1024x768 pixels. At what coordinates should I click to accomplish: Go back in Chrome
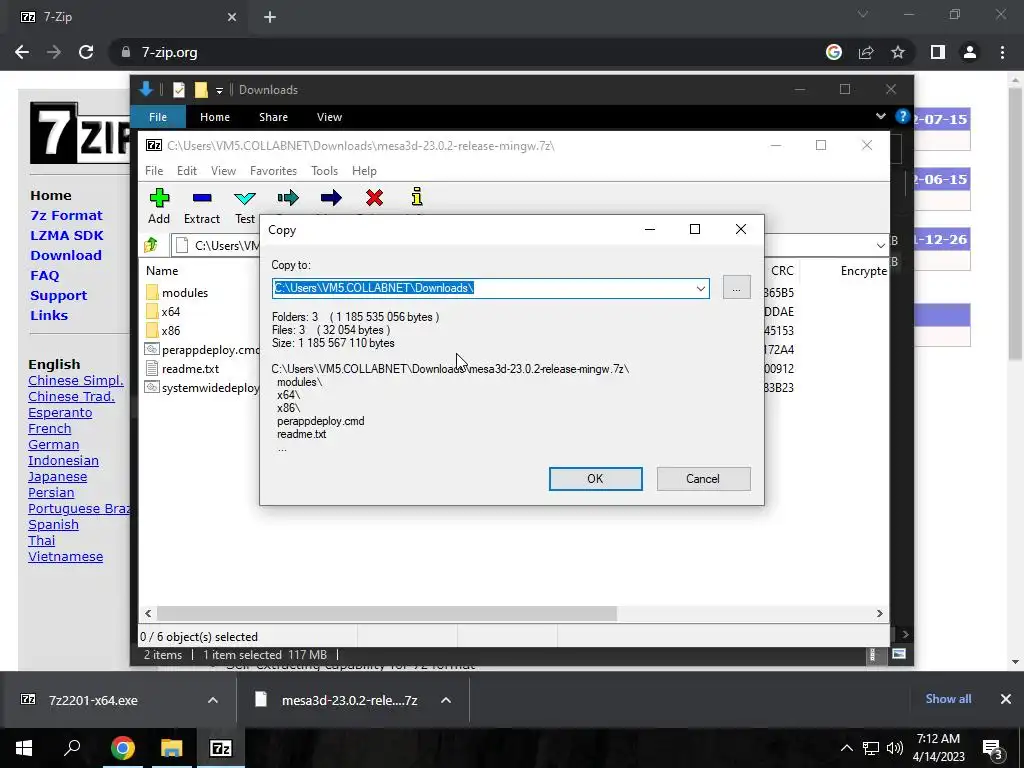(22, 52)
